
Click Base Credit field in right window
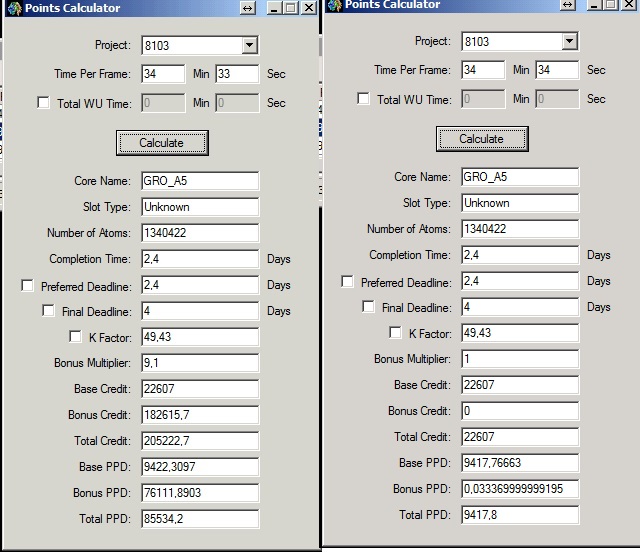click(520, 385)
